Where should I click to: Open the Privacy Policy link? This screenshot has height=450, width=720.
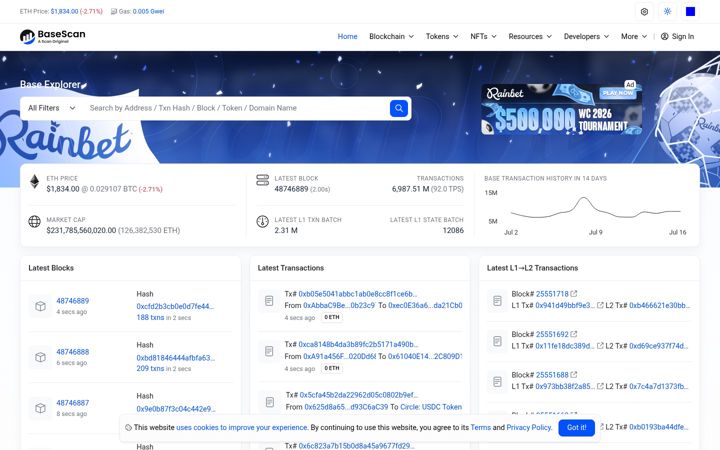529,428
